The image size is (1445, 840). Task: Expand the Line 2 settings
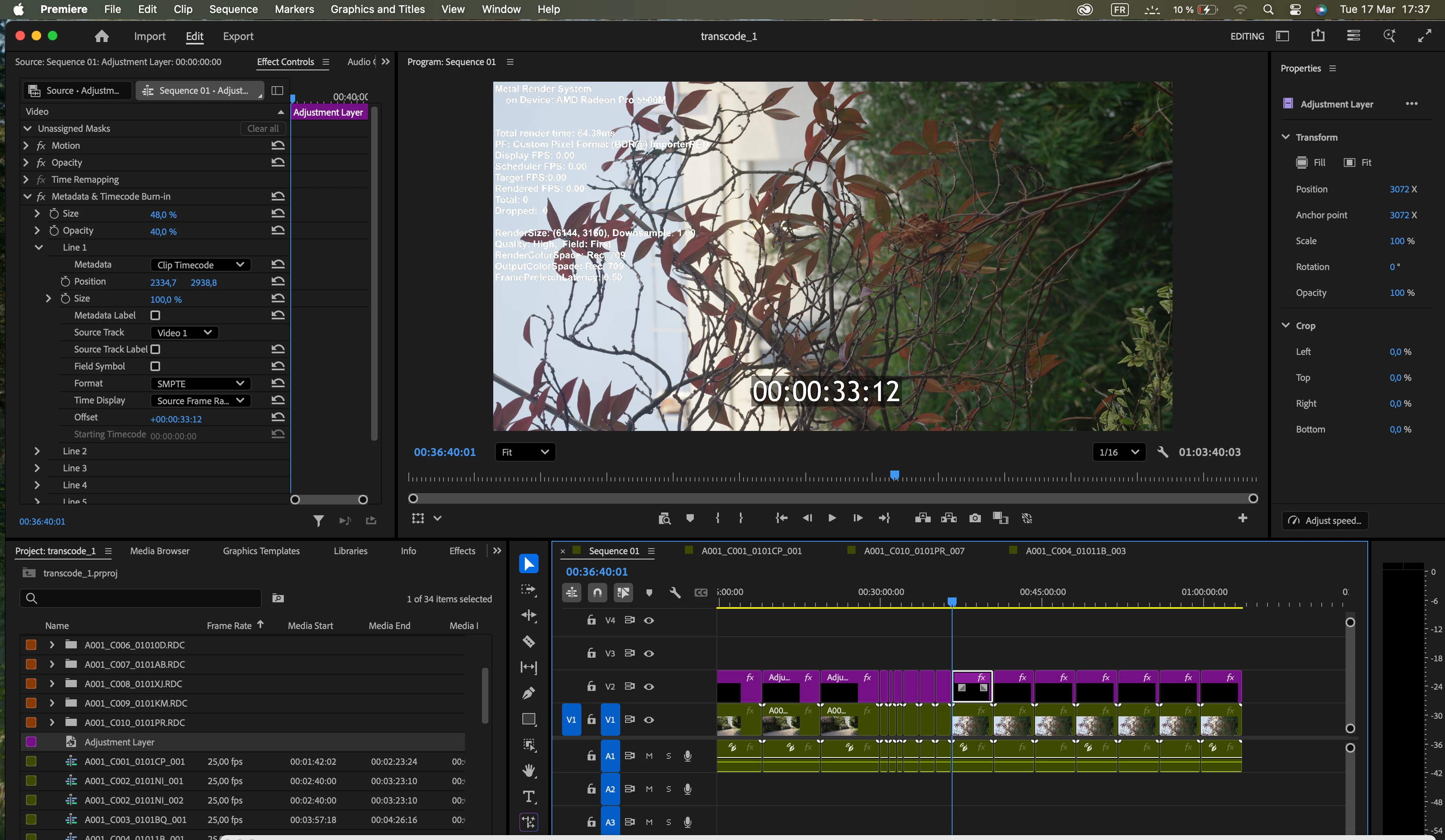pos(37,451)
